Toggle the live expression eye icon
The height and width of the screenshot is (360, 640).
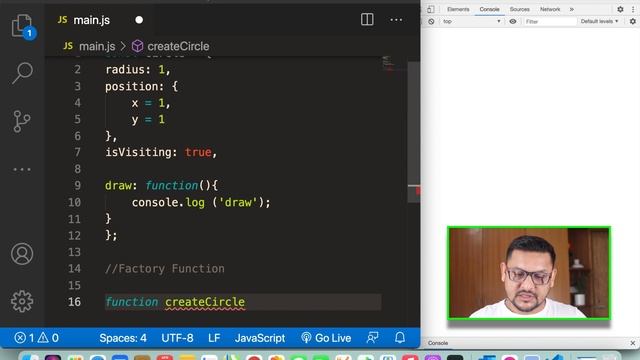click(x=513, y=21)
